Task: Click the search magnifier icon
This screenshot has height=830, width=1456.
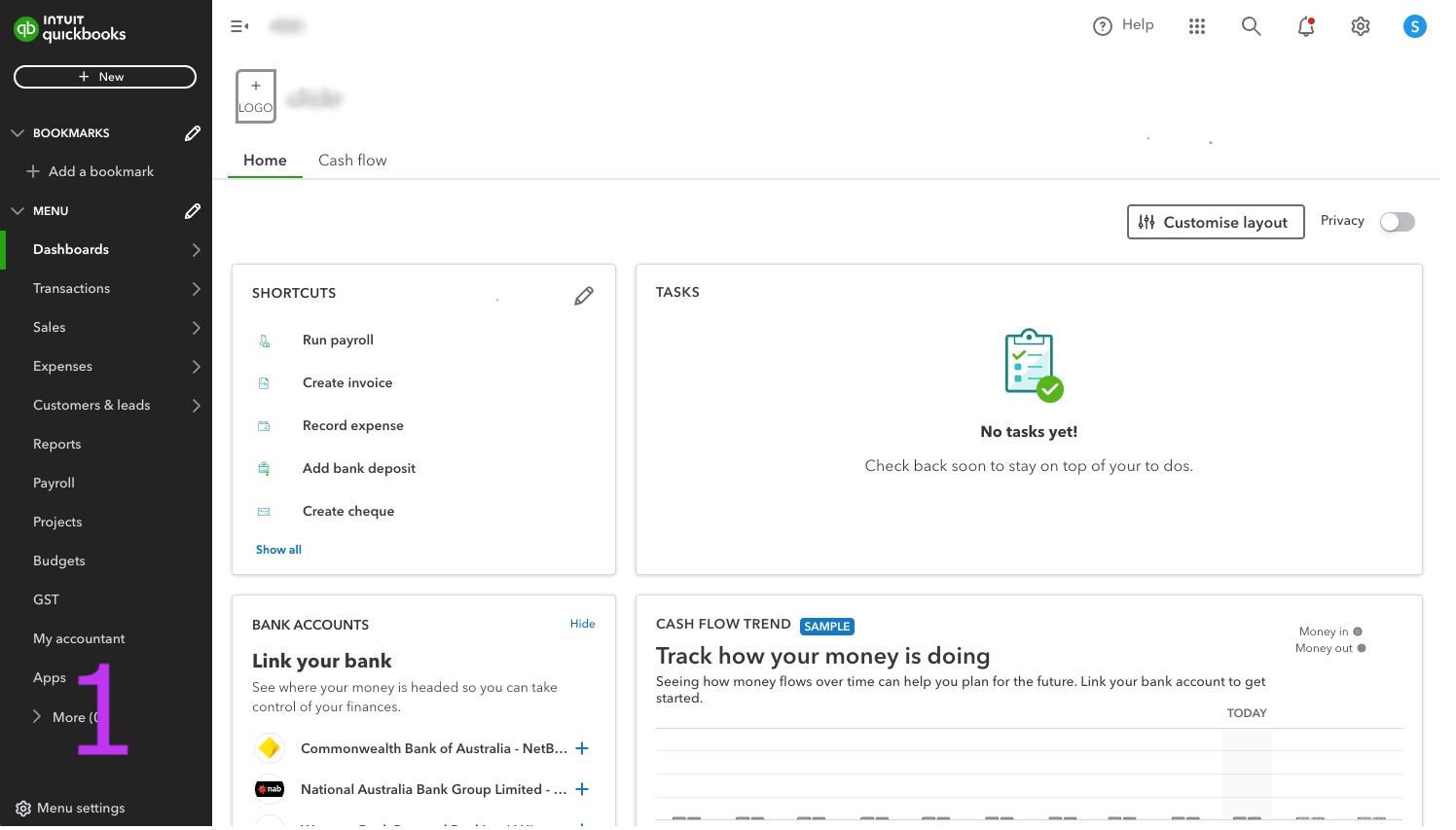Action: 1251,27
